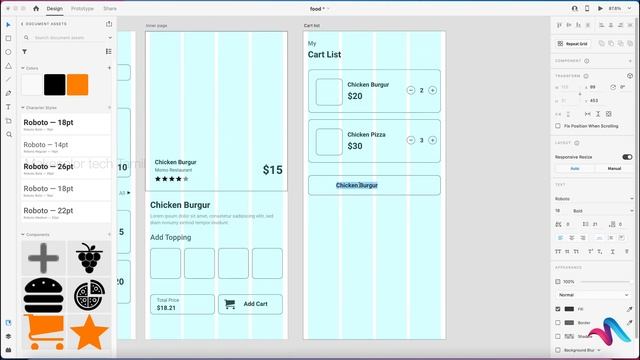Go back from Document Assets

(22, 24)
